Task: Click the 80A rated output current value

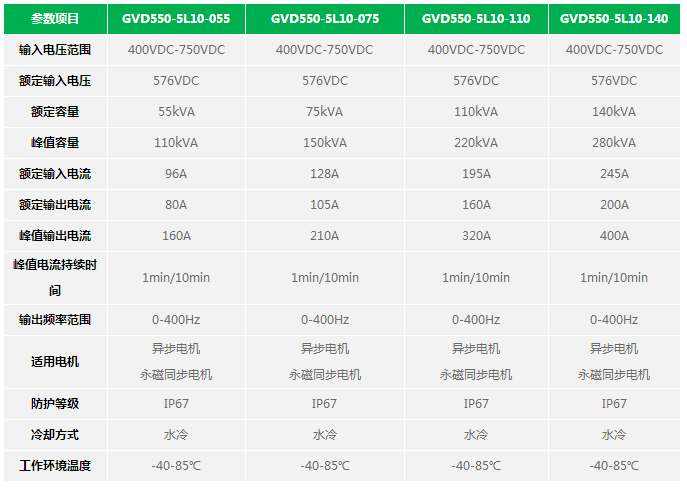Action: 176,205
